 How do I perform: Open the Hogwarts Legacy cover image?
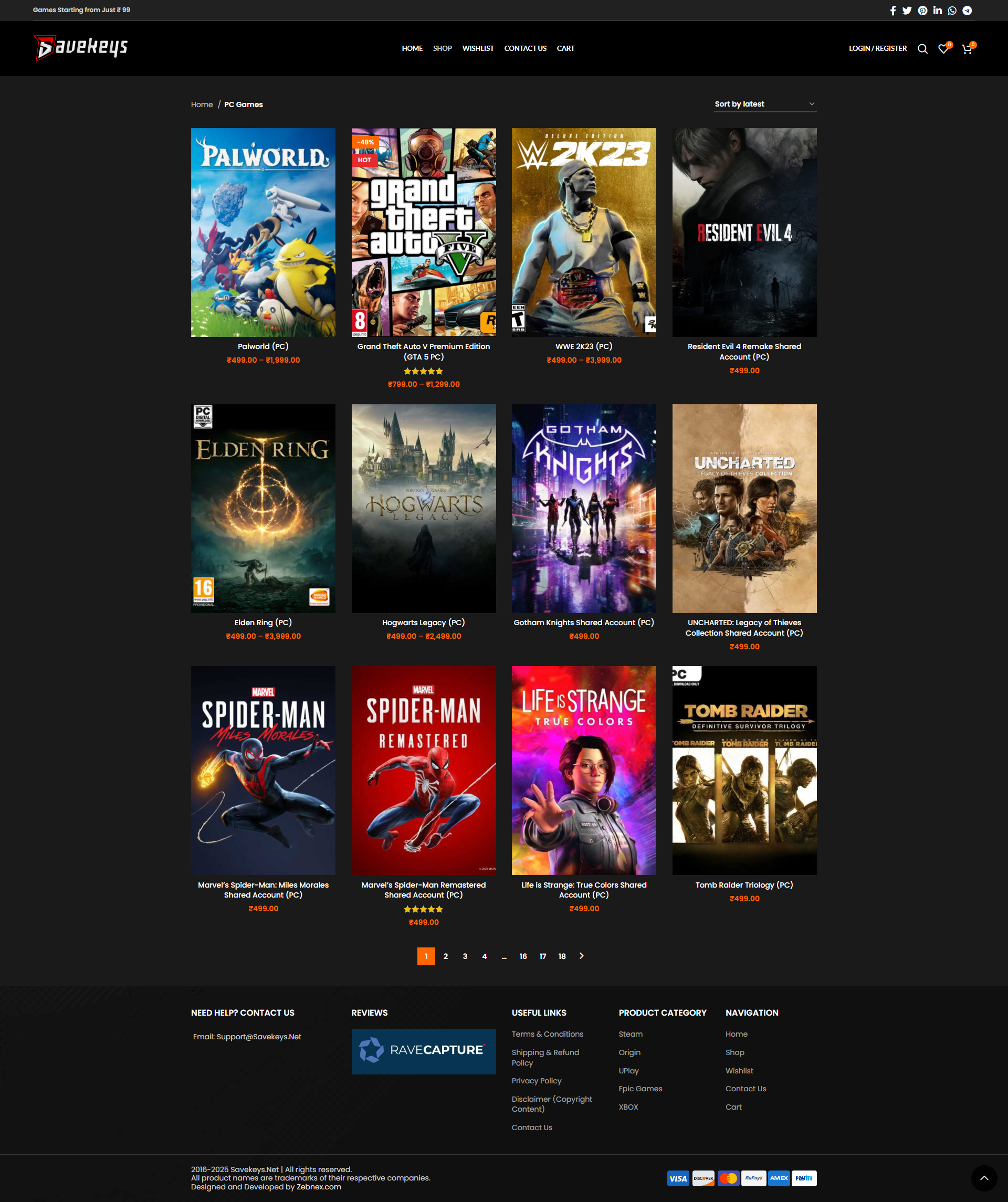[x=424, y=508]
